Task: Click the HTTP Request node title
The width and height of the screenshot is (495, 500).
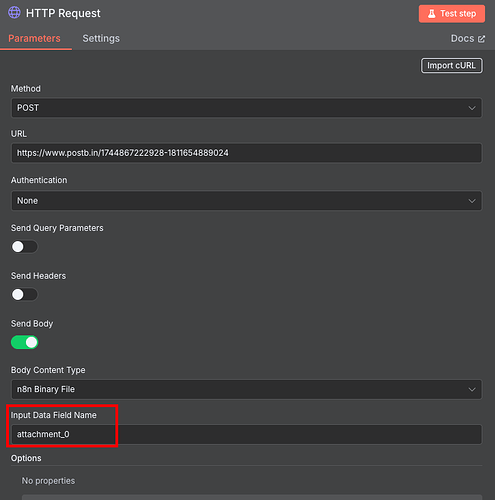Action: pos(63,13)
